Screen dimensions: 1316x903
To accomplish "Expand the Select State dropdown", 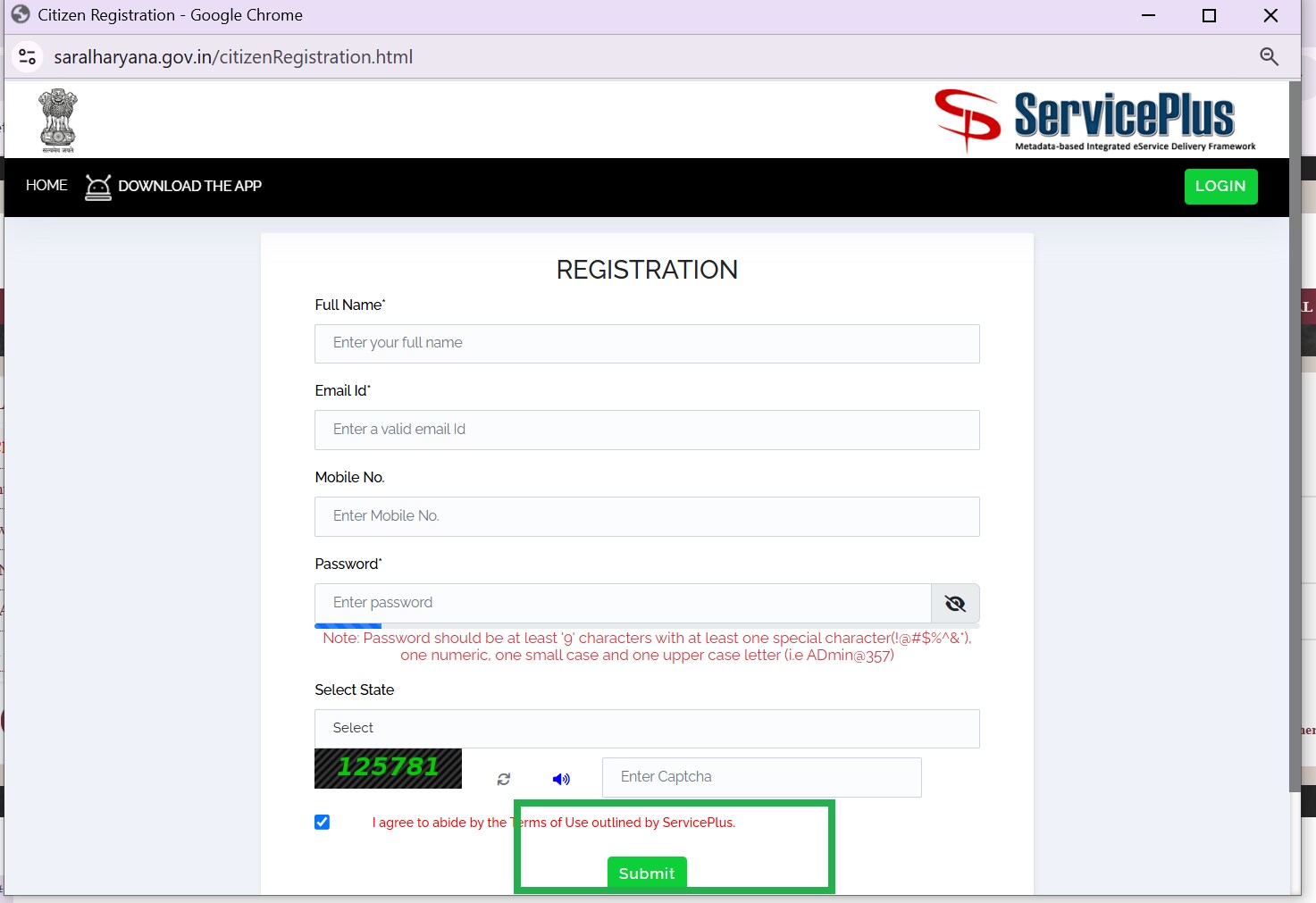I will (647, 729).
